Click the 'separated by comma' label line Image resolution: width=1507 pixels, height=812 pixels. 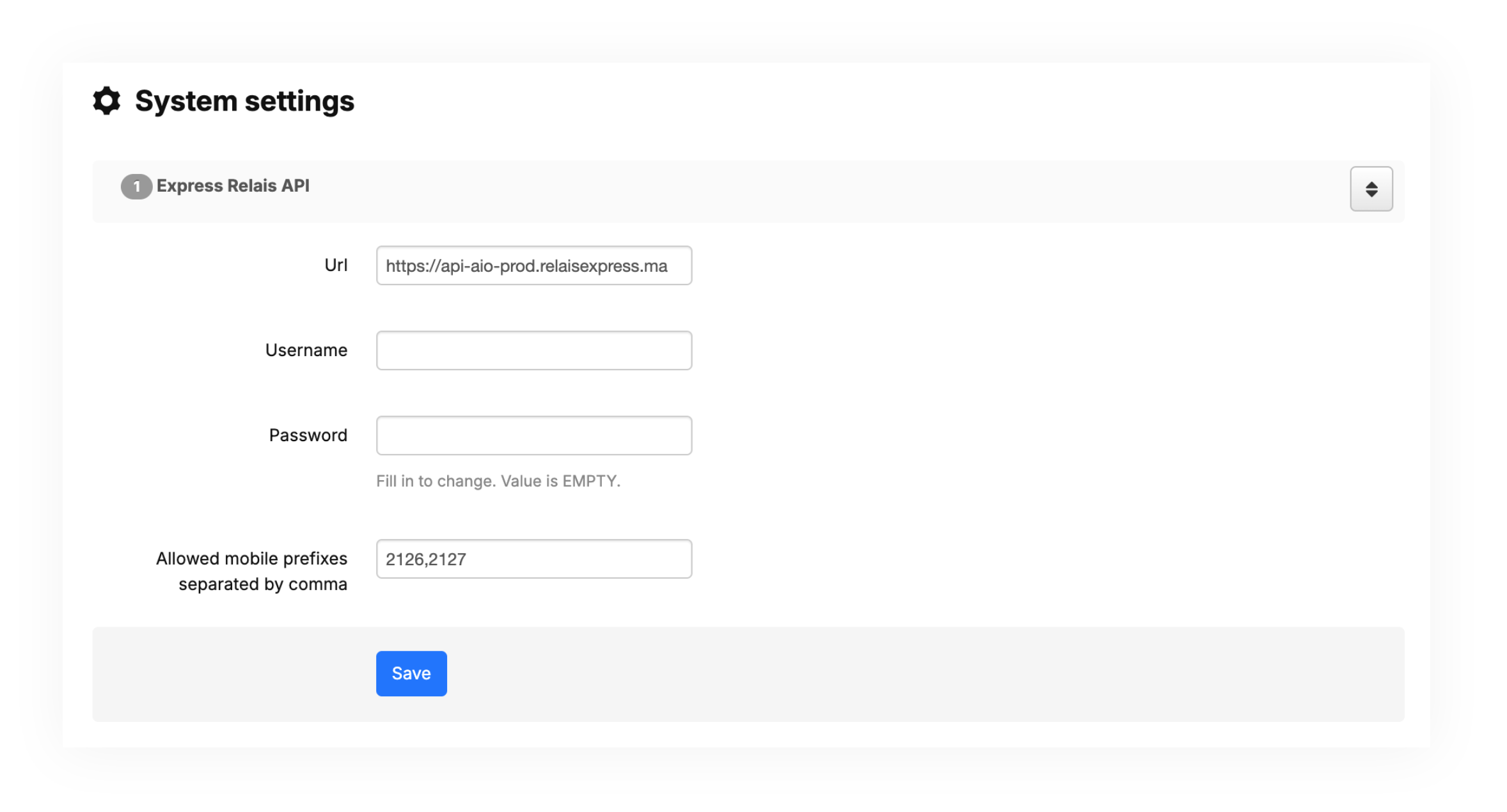tap(262, 584)
